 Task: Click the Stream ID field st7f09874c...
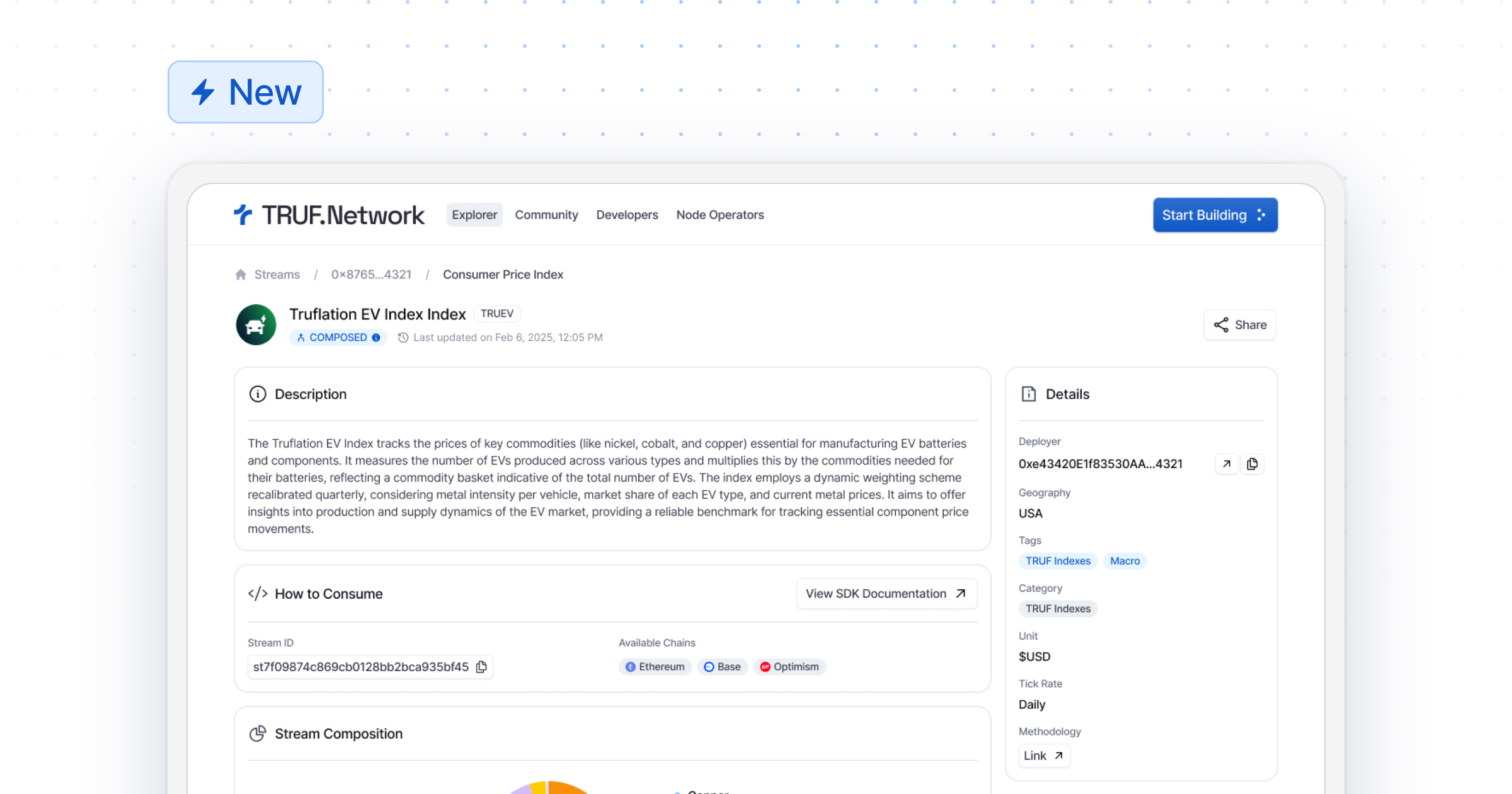[370, 667]
